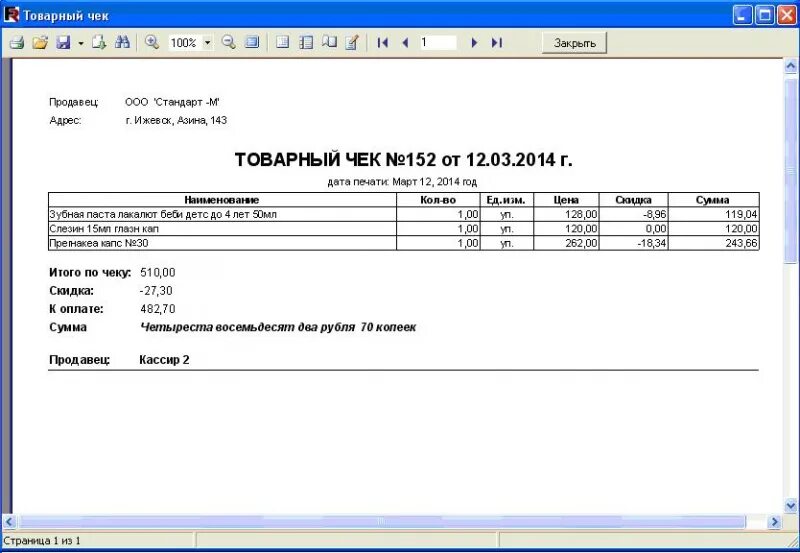800x553 pixels.
Task: Minimize the Товарный чек window
Action: click(x=743, y=15)
